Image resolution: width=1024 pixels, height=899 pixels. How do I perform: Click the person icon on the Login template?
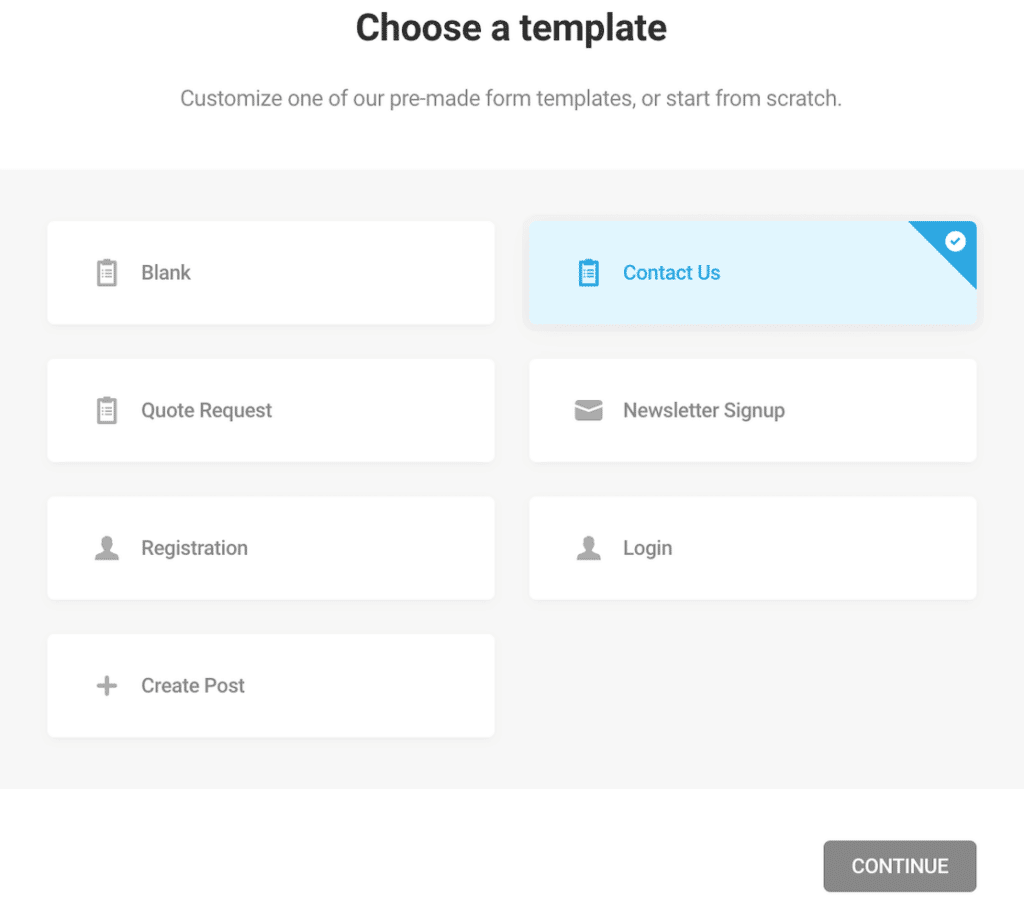click(x=588, y=548)
